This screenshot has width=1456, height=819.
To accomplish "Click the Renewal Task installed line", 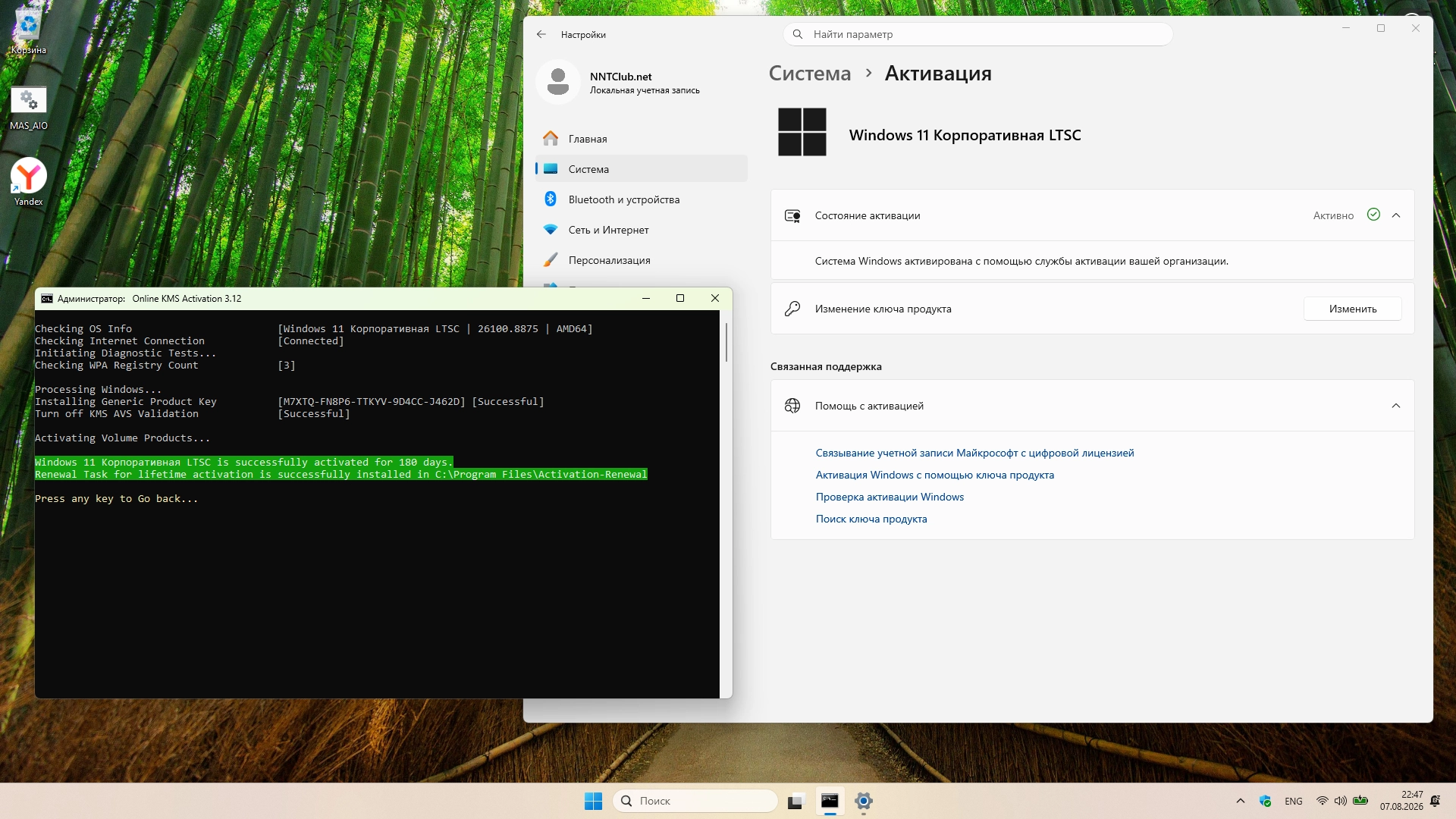I will (x=341, y=475).
